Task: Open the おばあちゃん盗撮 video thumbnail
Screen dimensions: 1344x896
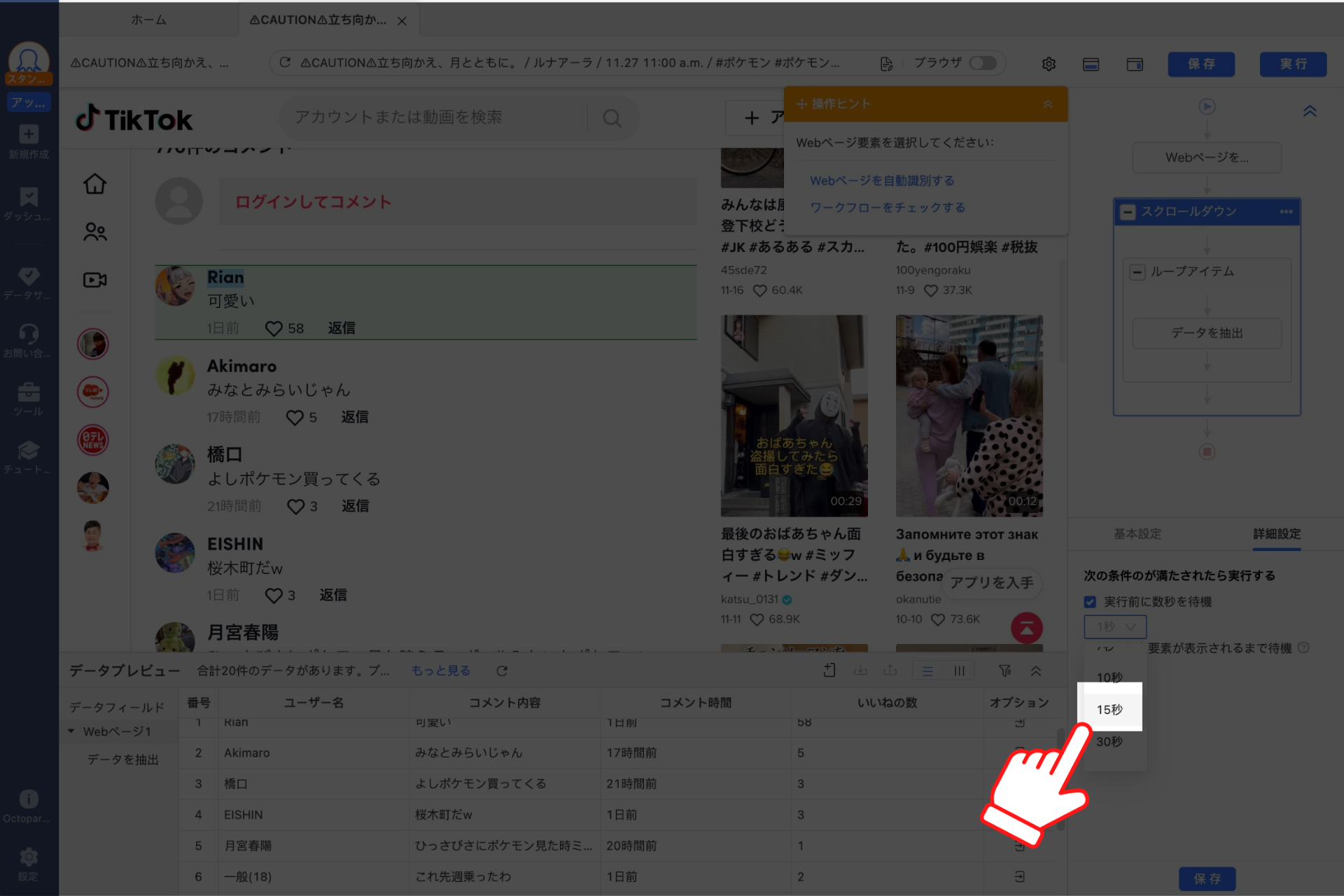Action: pyautogui.click(x=794, y=416)
